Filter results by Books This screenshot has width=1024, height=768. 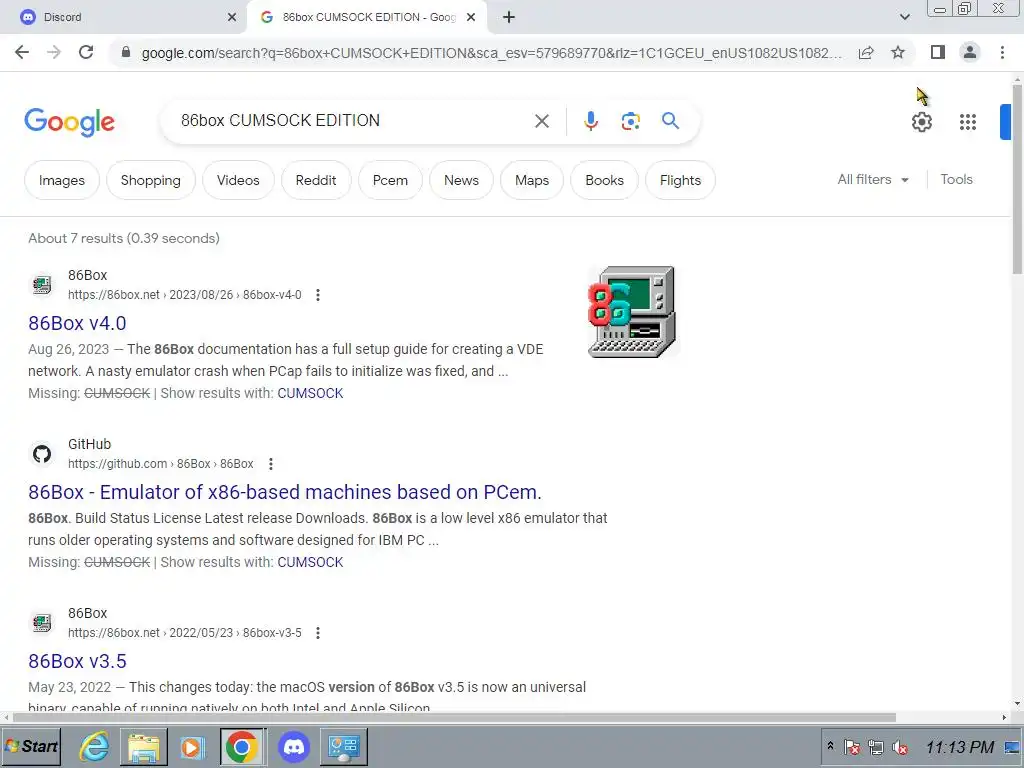(604, 180)
